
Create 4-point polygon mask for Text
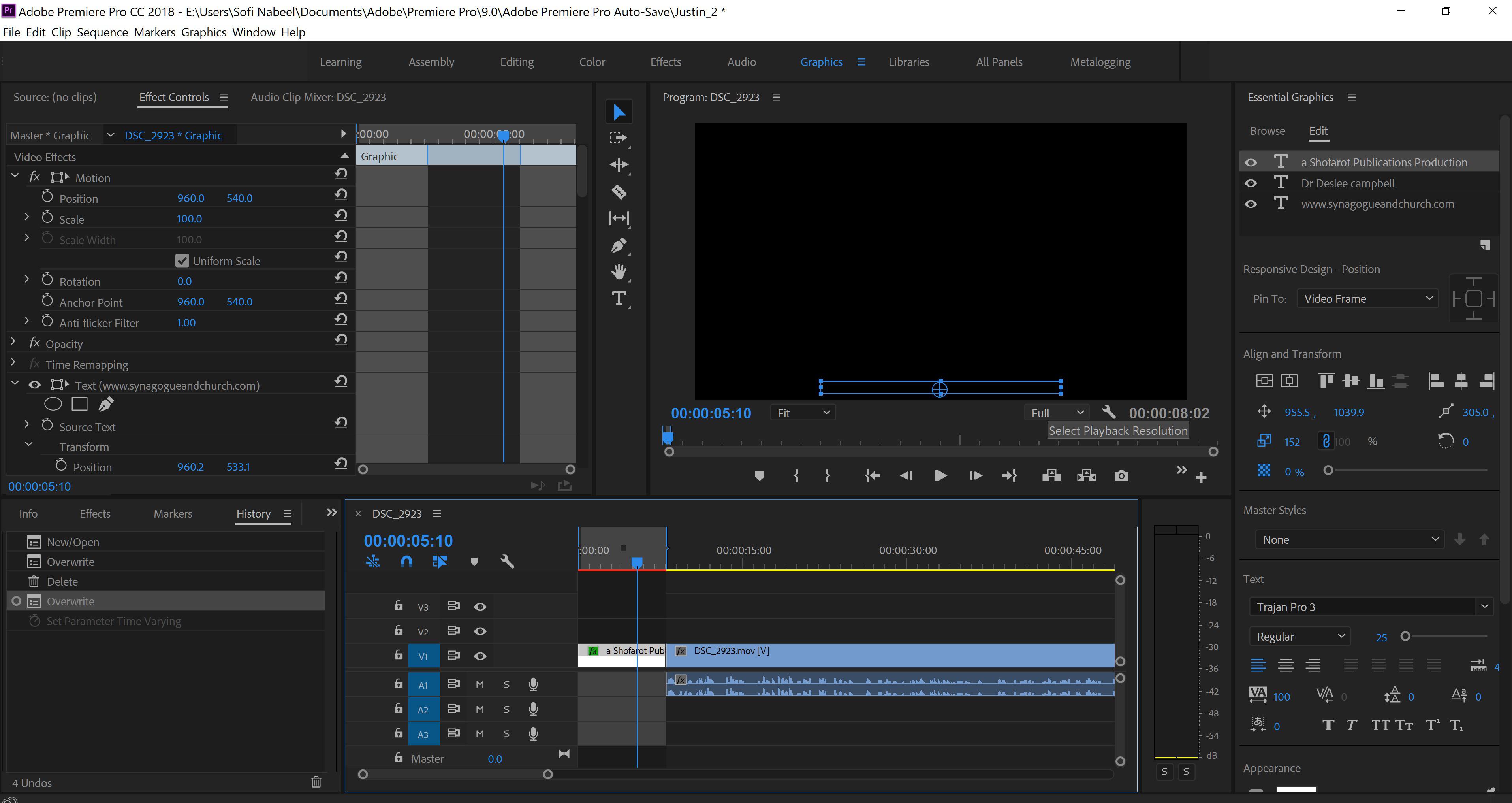[79, 404]
